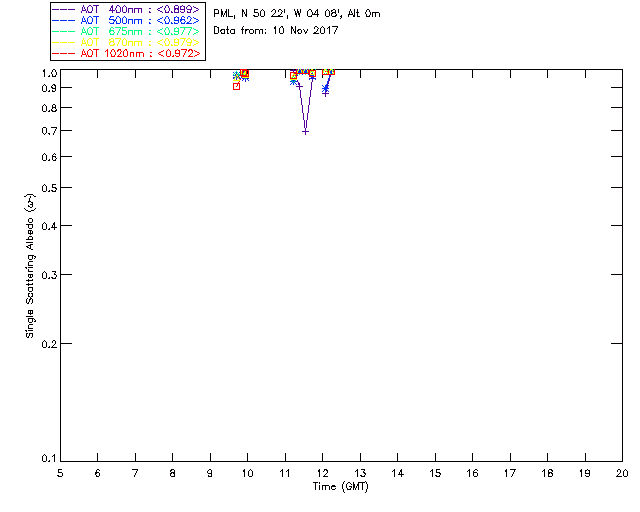Click the x-axis tick label 16
This screenshot has height=512, width=640.
pos(473,474)
